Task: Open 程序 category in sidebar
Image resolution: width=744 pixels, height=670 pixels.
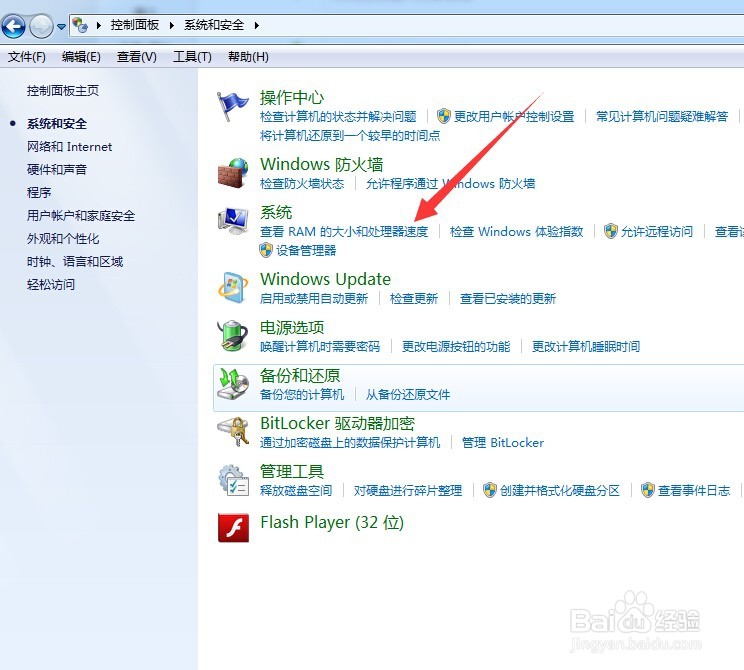Action: pos(39,193)
